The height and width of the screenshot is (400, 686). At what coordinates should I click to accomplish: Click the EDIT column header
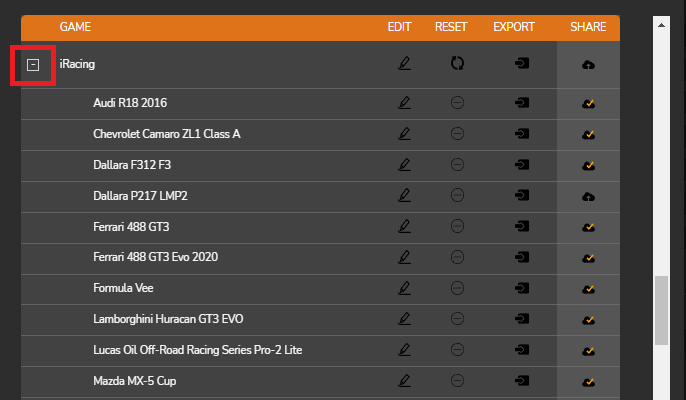pos(399,27)
